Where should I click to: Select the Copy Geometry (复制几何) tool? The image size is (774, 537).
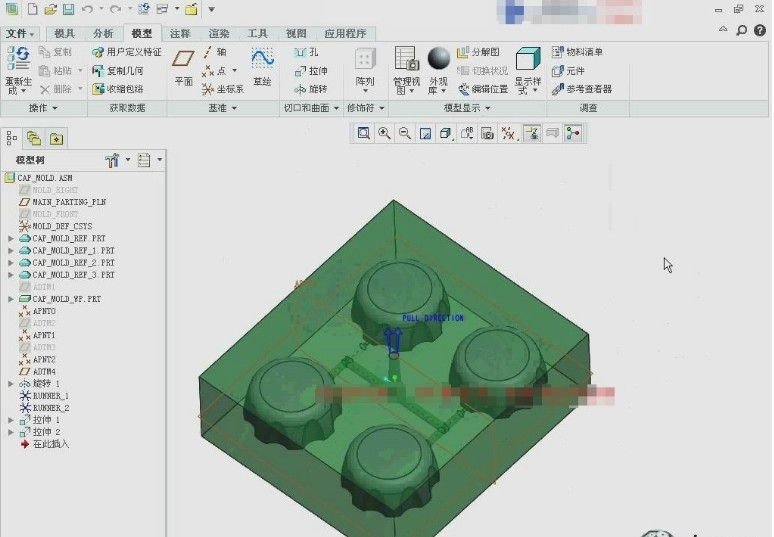(118, 71)
